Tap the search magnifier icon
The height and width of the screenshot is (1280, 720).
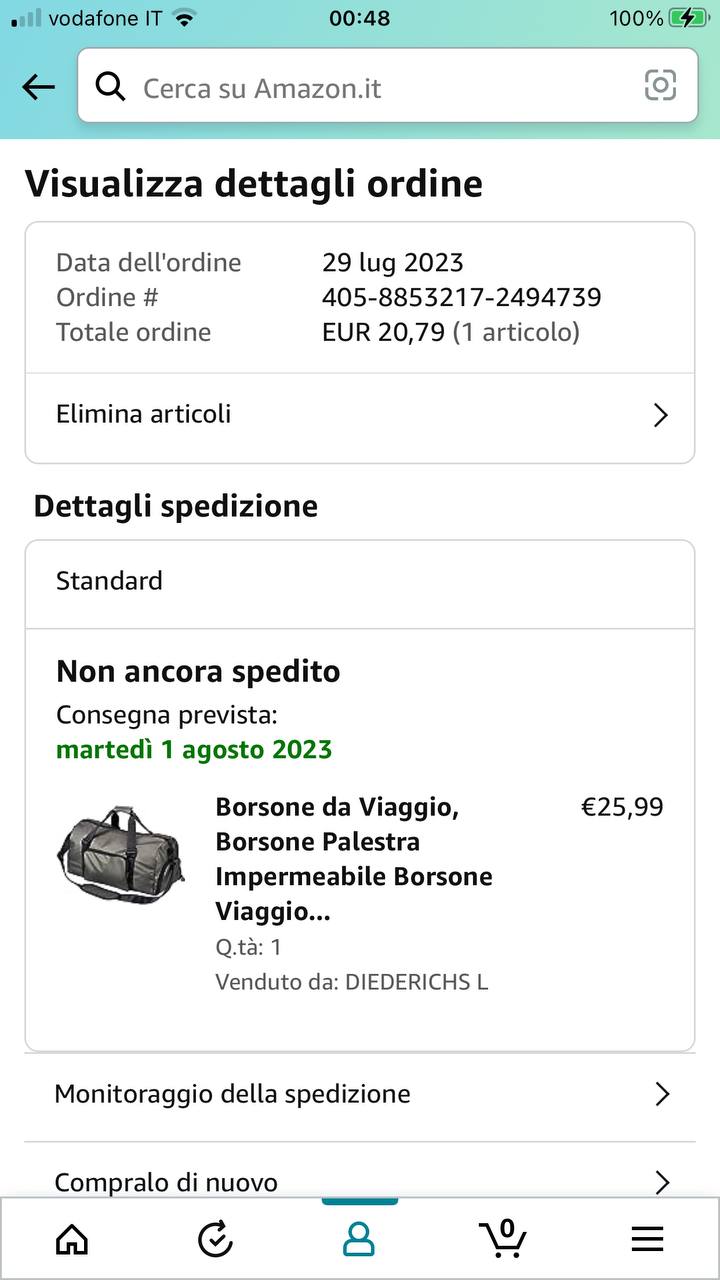[110, 87]
